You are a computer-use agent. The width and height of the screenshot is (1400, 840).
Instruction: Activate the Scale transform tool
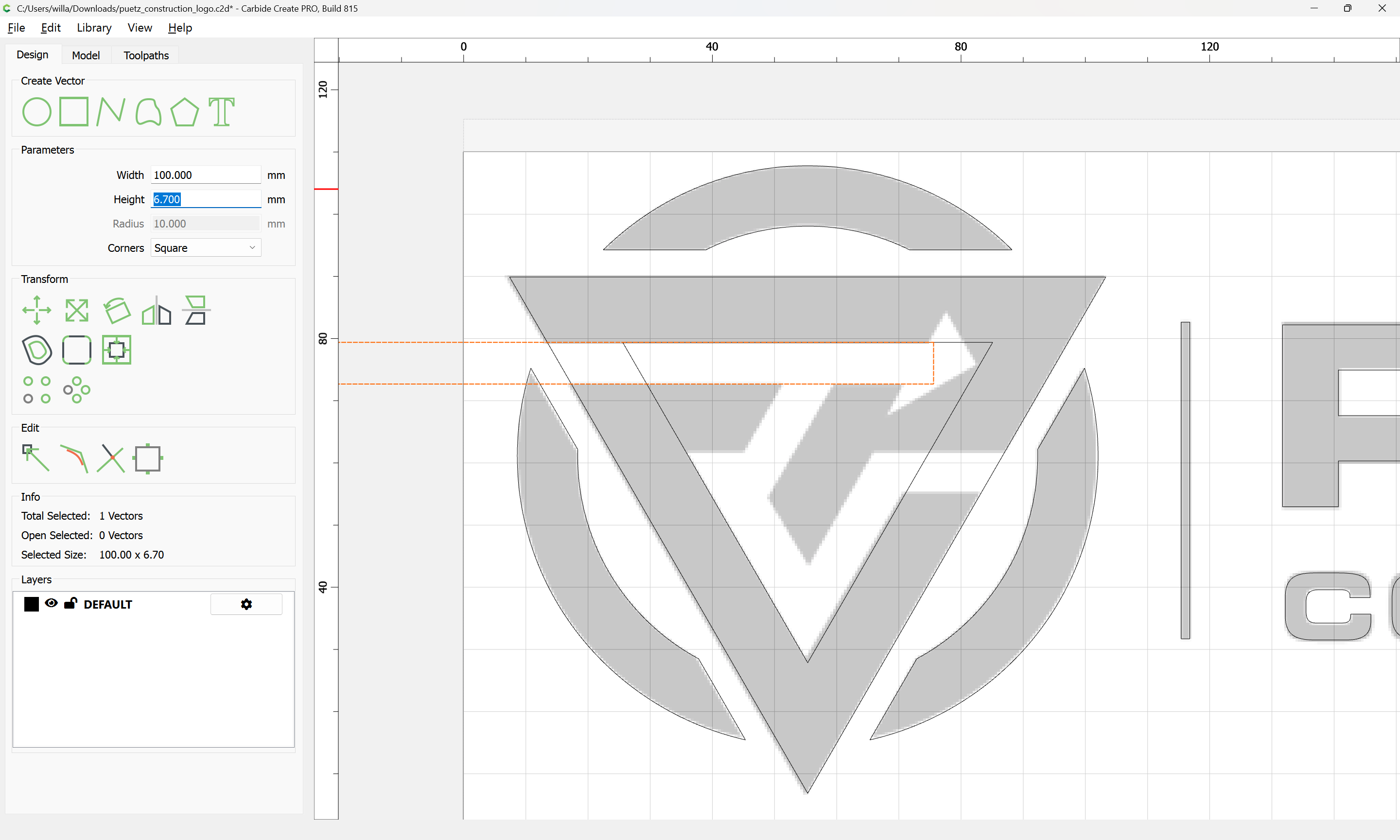(76, 310)
